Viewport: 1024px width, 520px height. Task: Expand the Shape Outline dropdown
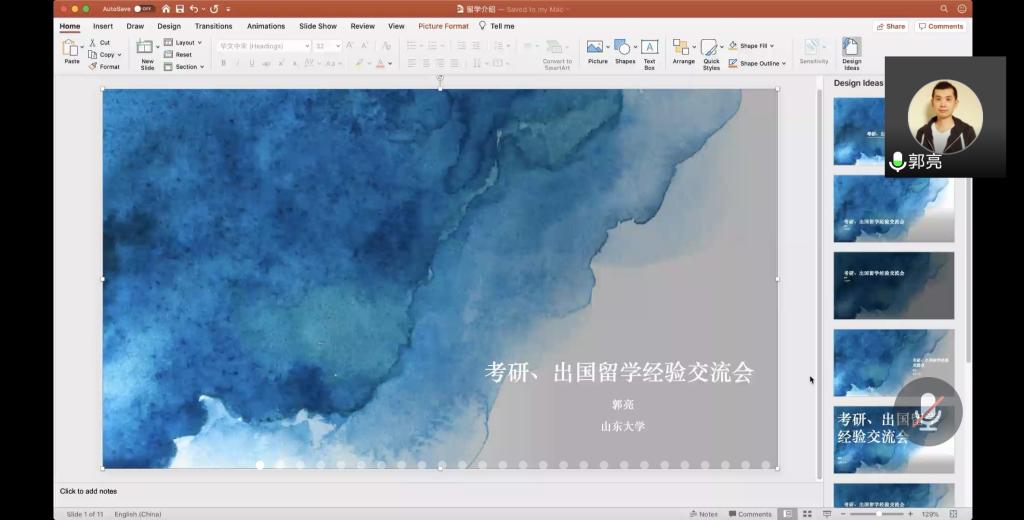(x=757, y=63)
